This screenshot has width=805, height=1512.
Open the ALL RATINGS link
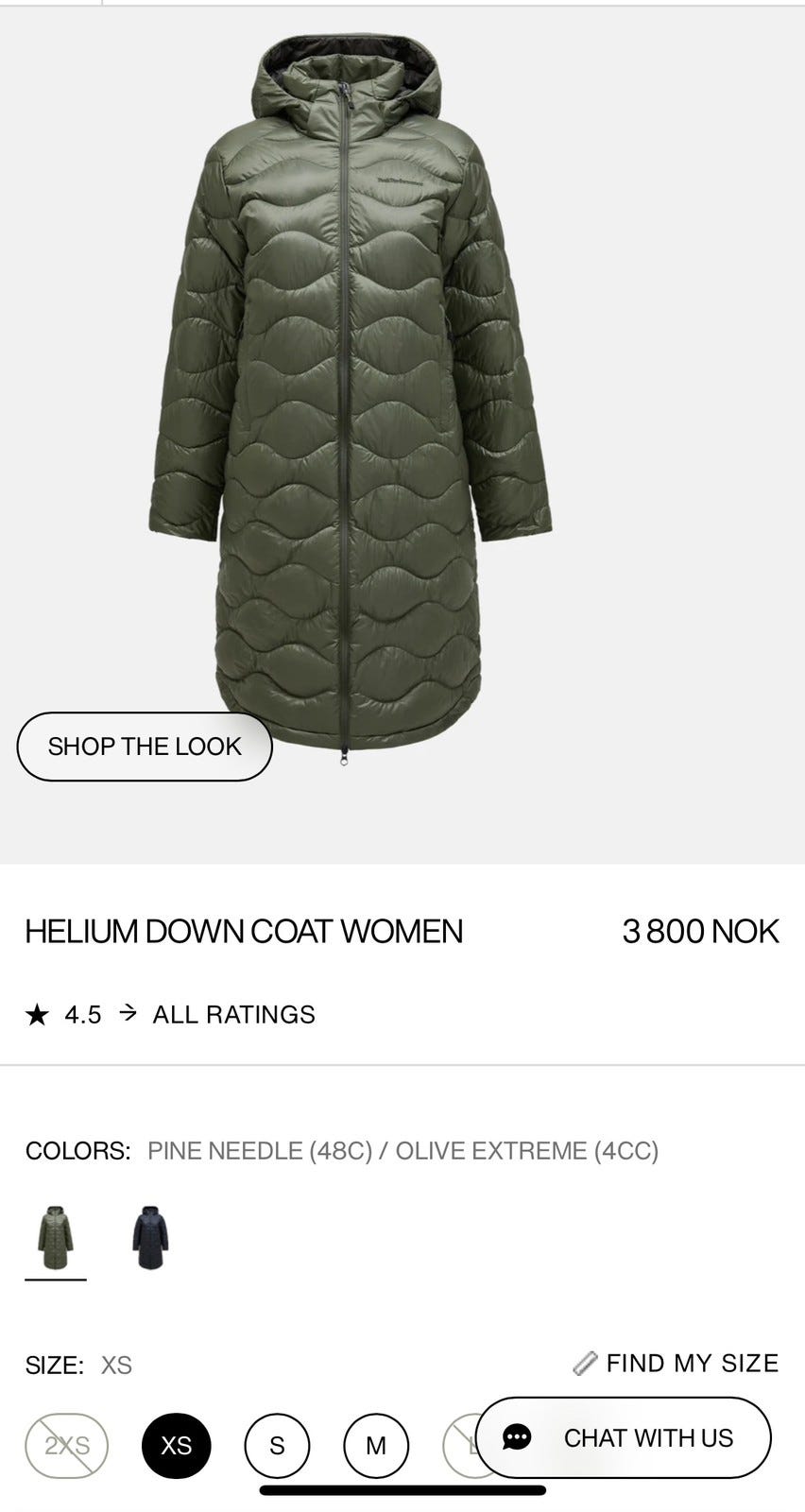pyautogui.click(x=234, y=1014)
